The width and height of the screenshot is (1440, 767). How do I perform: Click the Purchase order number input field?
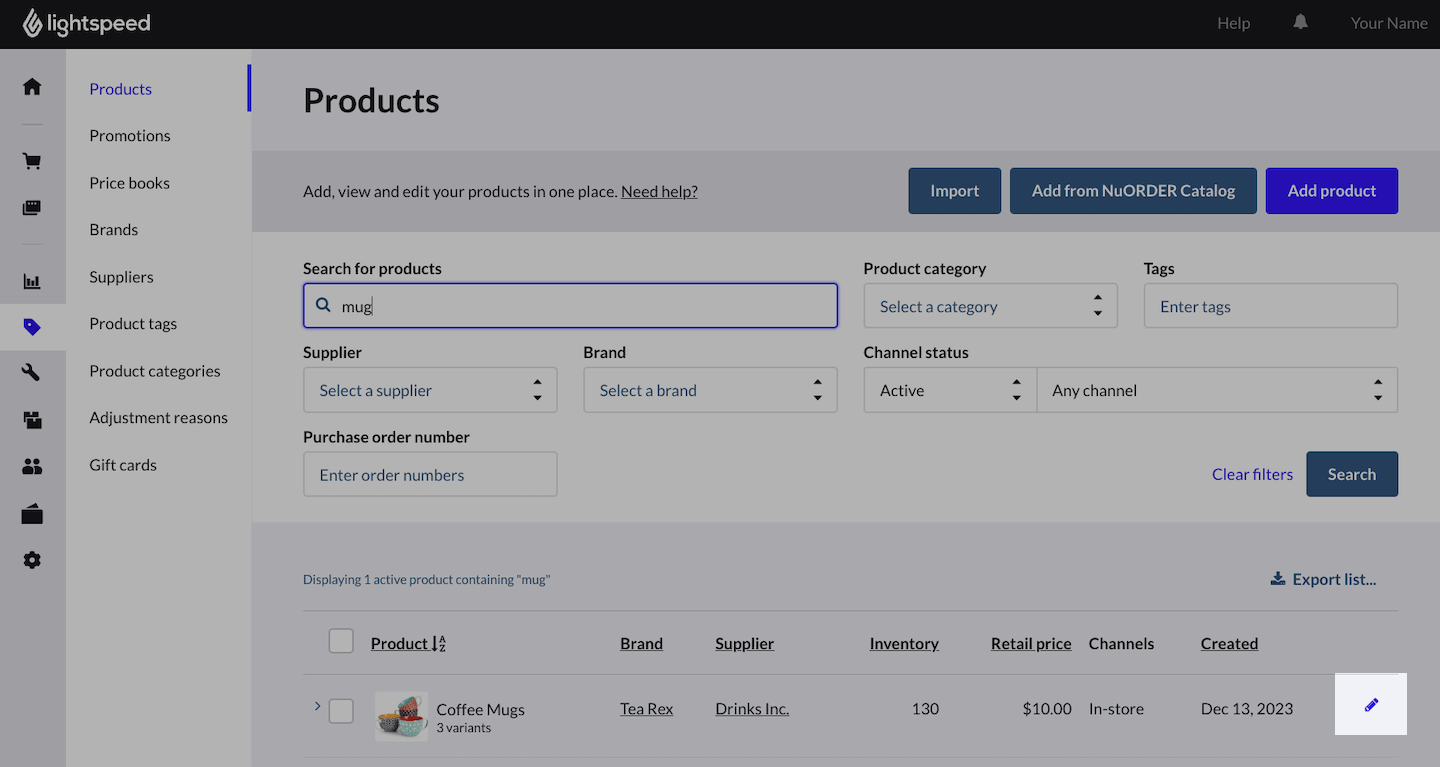click(x=429, y=474)
